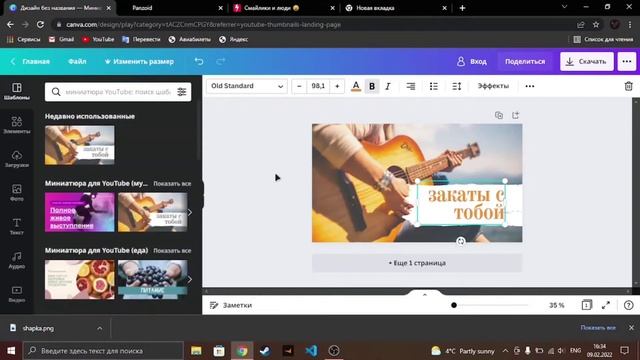Open the File (Файл) menu
640x360 pixels.
[x=77, y=61]
